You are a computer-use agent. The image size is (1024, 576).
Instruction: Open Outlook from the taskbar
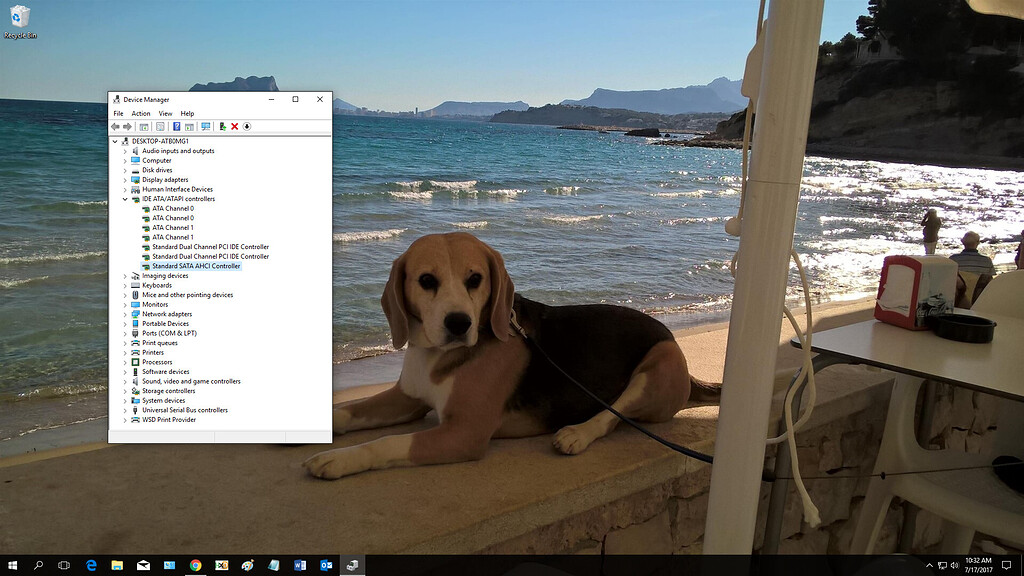coord(326,566)
